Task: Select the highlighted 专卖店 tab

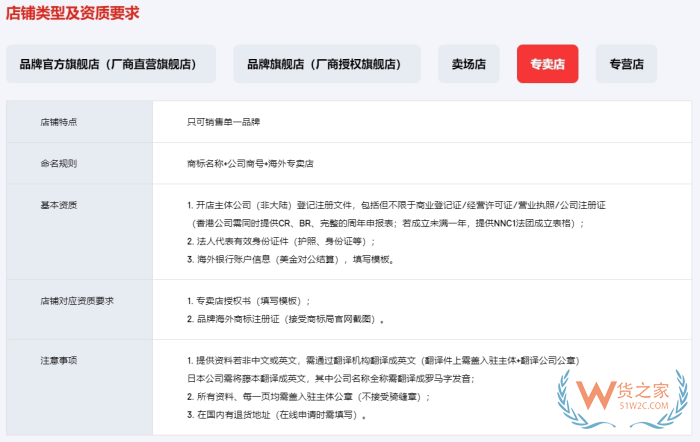Action: 547,64
